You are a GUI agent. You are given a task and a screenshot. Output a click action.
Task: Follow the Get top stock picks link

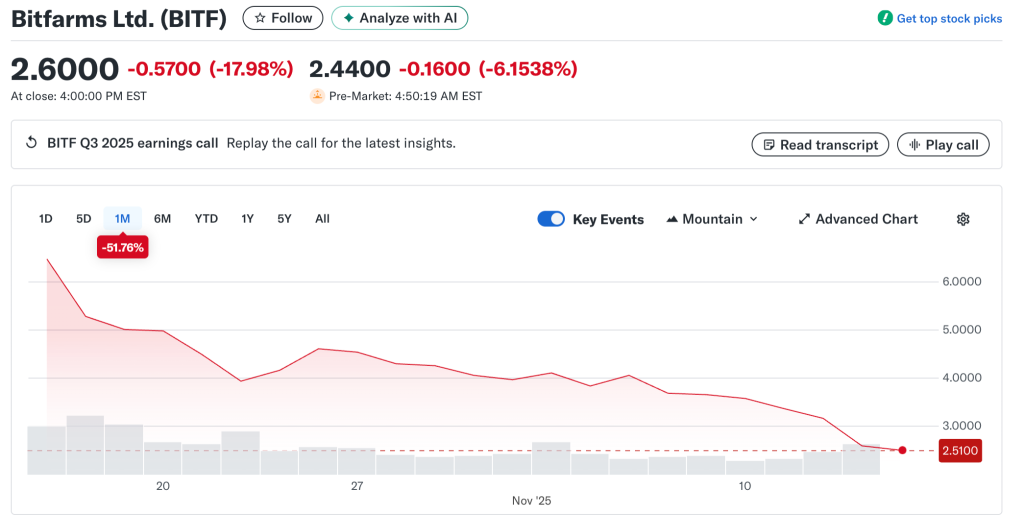tap(948, 18)
